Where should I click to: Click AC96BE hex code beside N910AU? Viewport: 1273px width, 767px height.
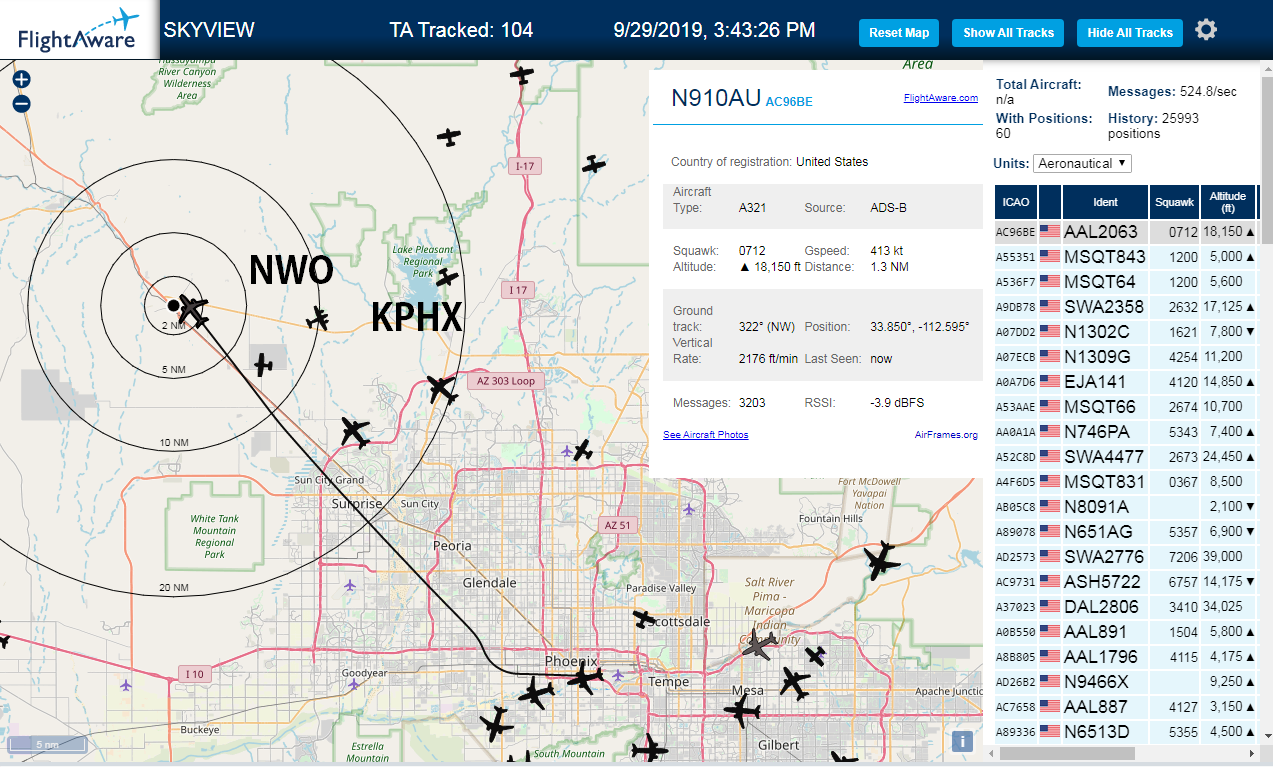[x=789, y=102]
